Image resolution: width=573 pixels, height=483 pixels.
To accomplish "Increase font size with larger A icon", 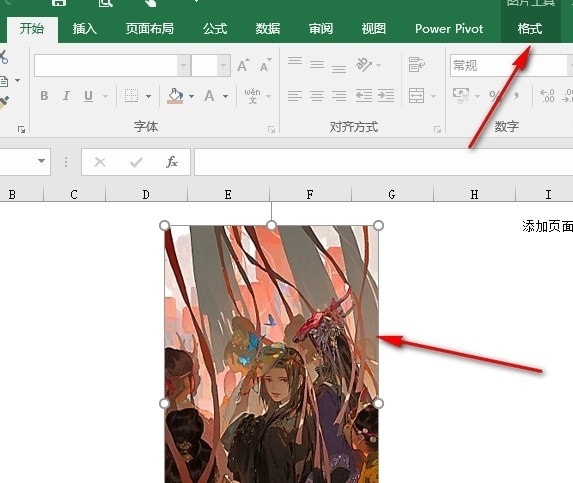I will coord(243,65).
